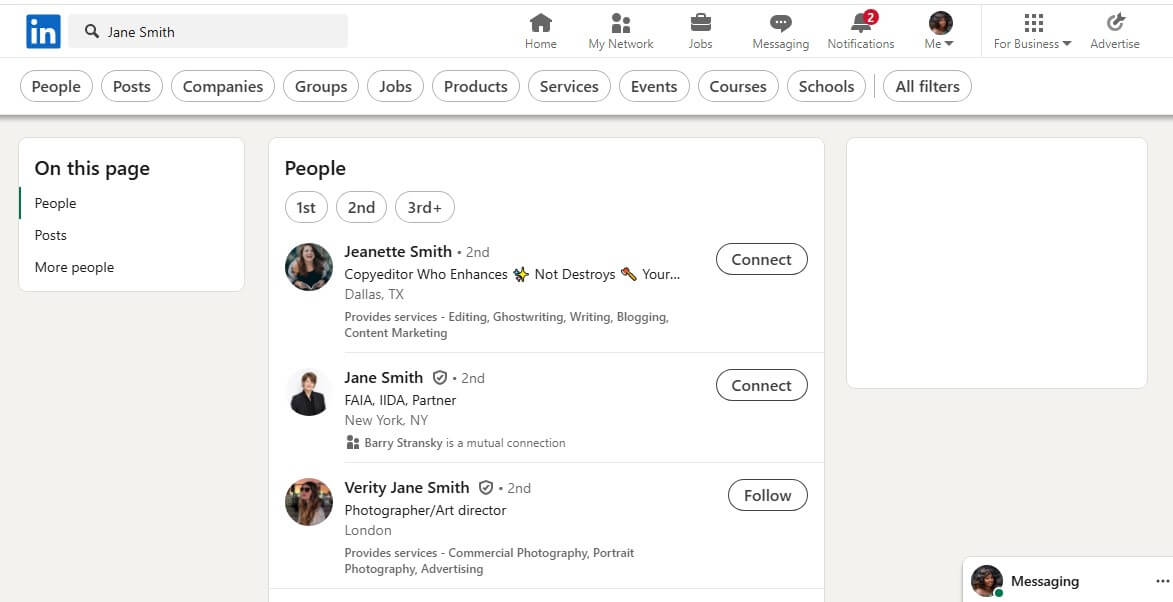This screenshot has width=1173, height=602.
Task: Open the messaging overlay options ellipsis
Action: (x=1161, y=581)
